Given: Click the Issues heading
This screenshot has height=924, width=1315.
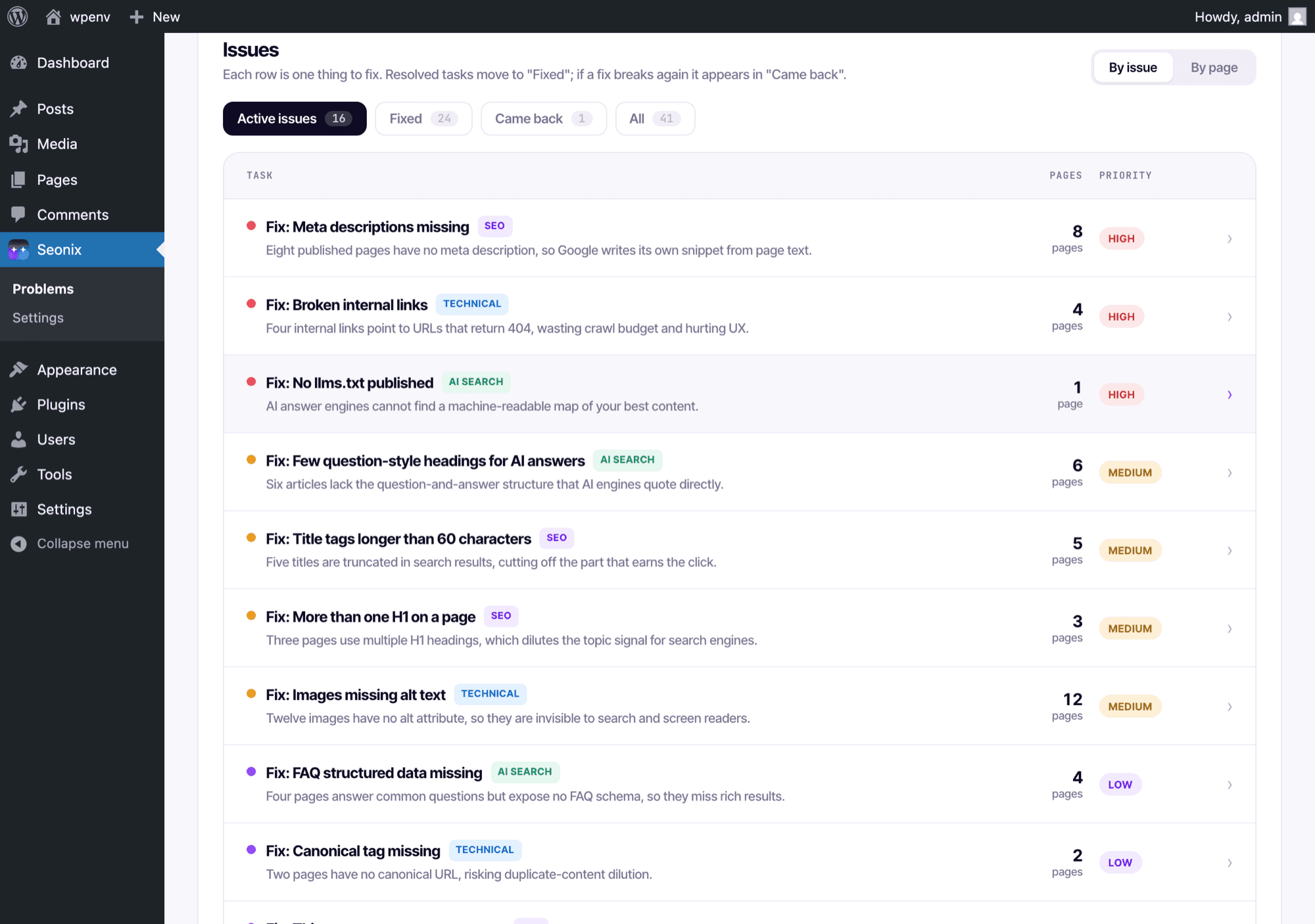Looking at the screenshot, I should click(x=251, y=50).
